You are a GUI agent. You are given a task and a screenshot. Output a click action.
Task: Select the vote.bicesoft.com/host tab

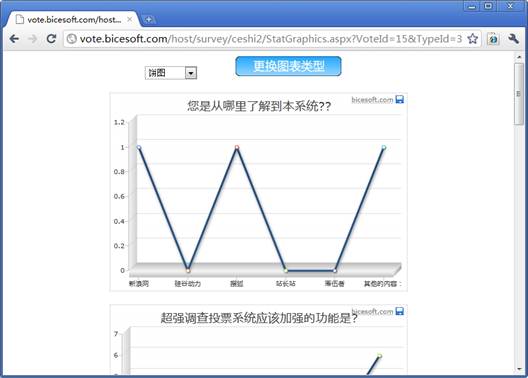(72, 20)
